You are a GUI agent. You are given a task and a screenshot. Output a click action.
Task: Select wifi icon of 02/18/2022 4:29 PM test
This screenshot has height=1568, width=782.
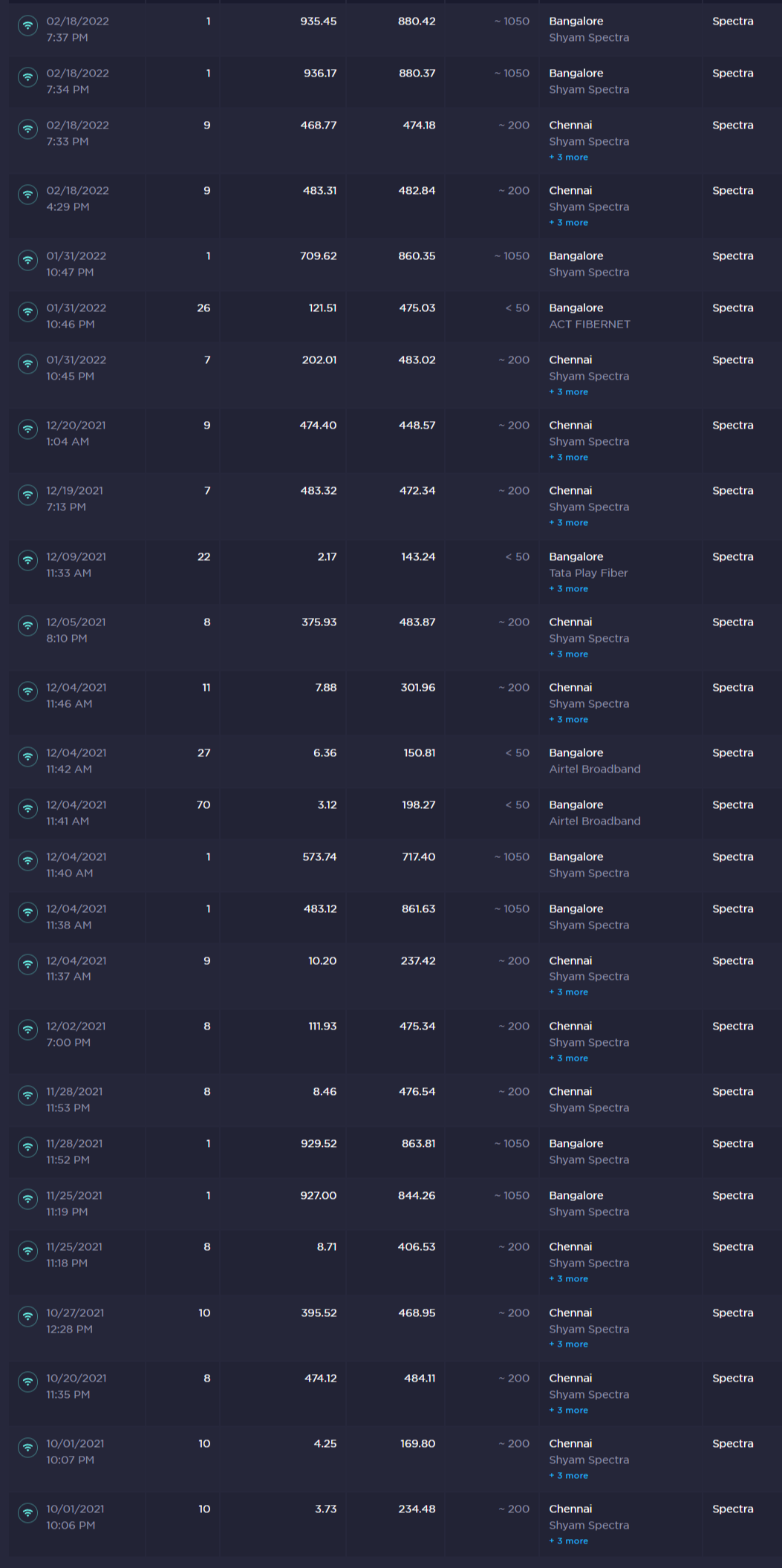point(28,195)
